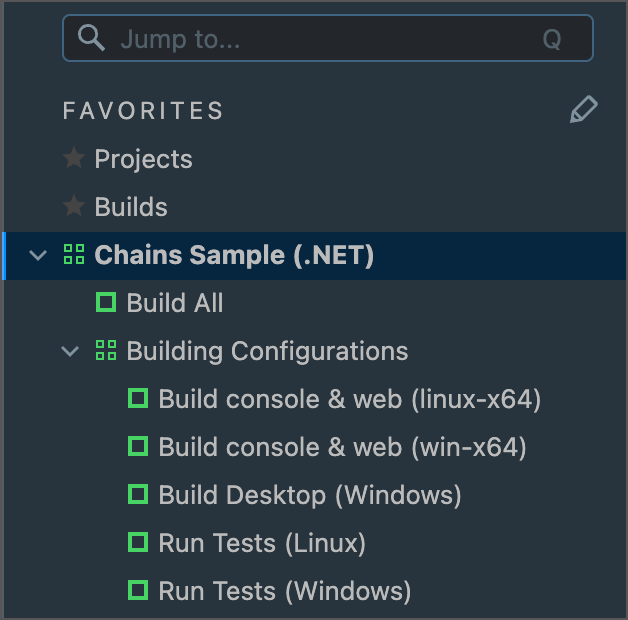The width and height of the screenshot is (628, 620).
Task: Collapse the Building Configurations subproject
Action: [71, 351]
